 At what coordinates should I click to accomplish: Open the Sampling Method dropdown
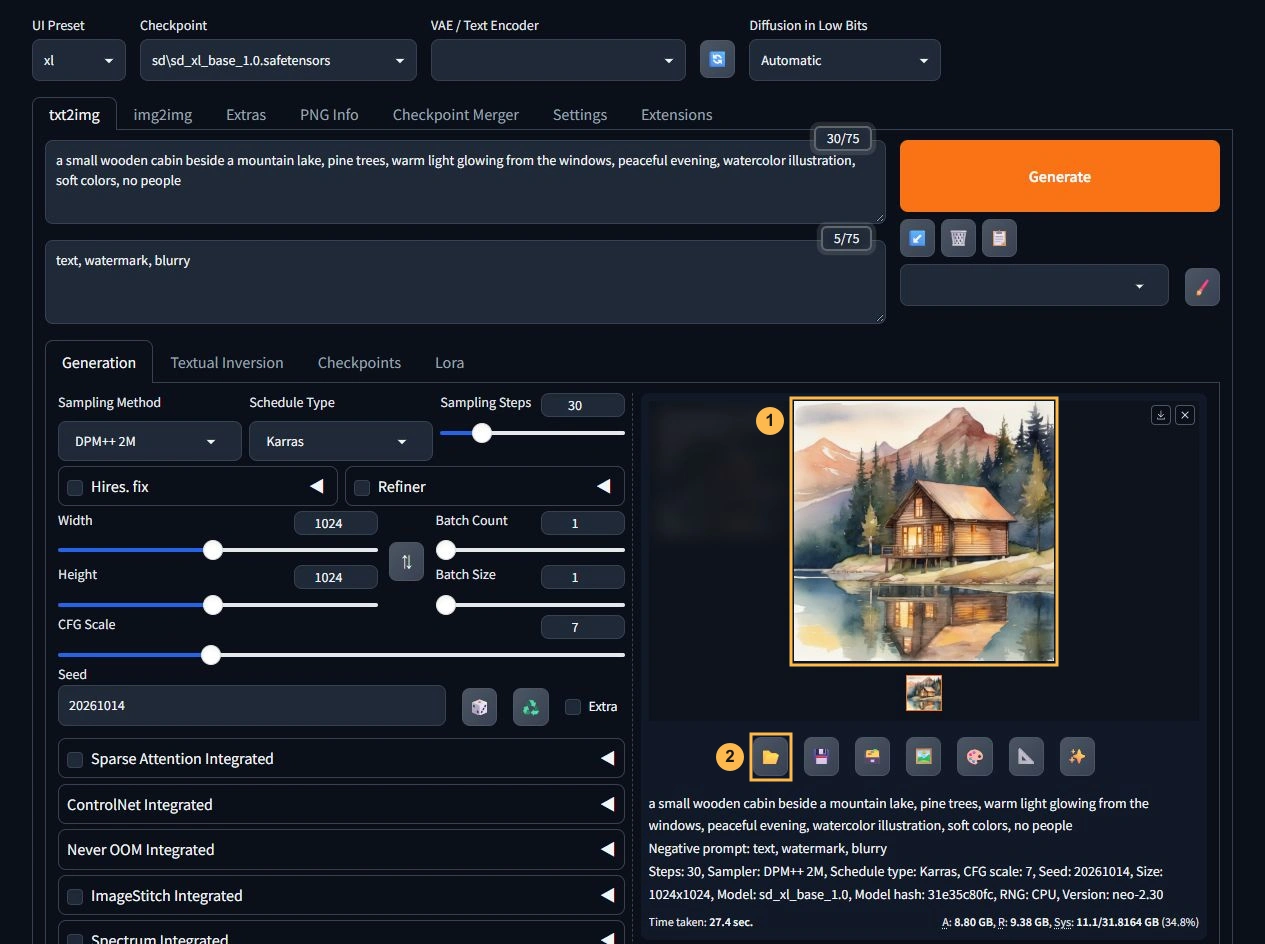[x=150, y=441]
